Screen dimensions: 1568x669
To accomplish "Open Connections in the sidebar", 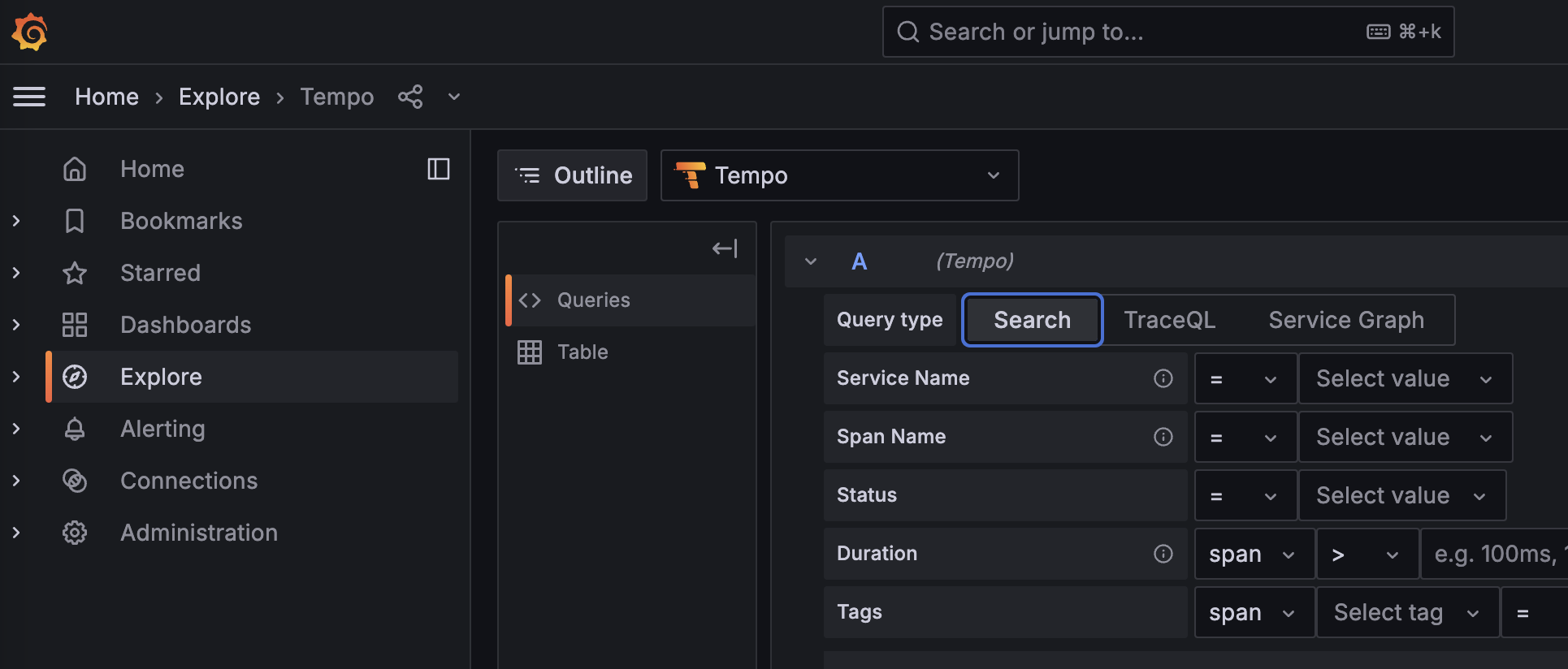I will [188, 481].
